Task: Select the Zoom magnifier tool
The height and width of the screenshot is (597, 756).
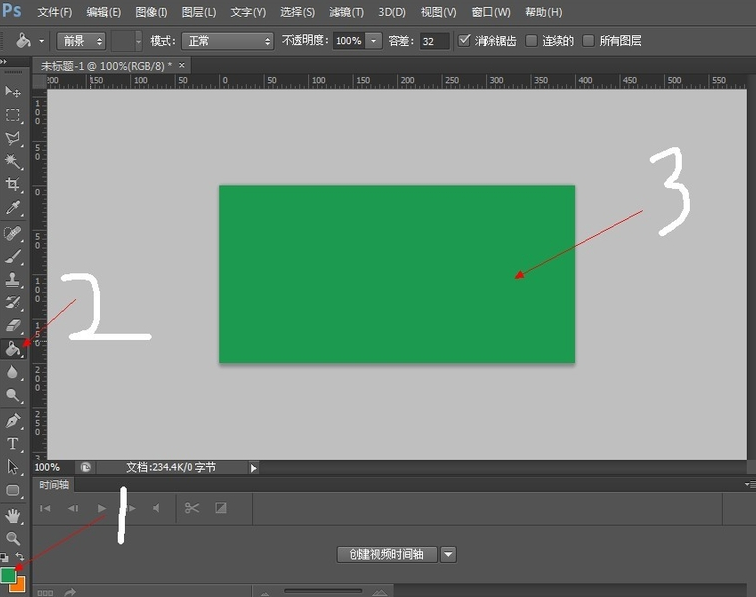Action: [13, 538]
